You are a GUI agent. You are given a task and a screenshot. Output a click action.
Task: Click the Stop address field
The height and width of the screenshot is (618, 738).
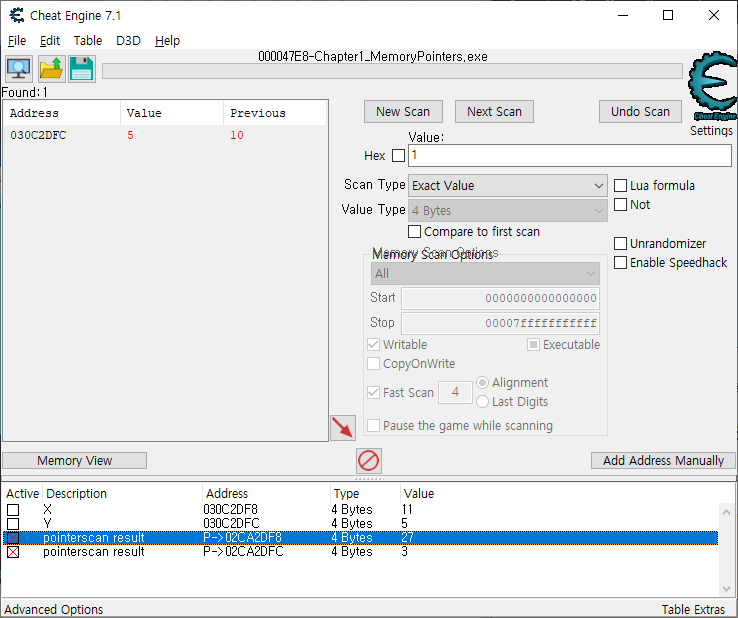tap(500, 323)
